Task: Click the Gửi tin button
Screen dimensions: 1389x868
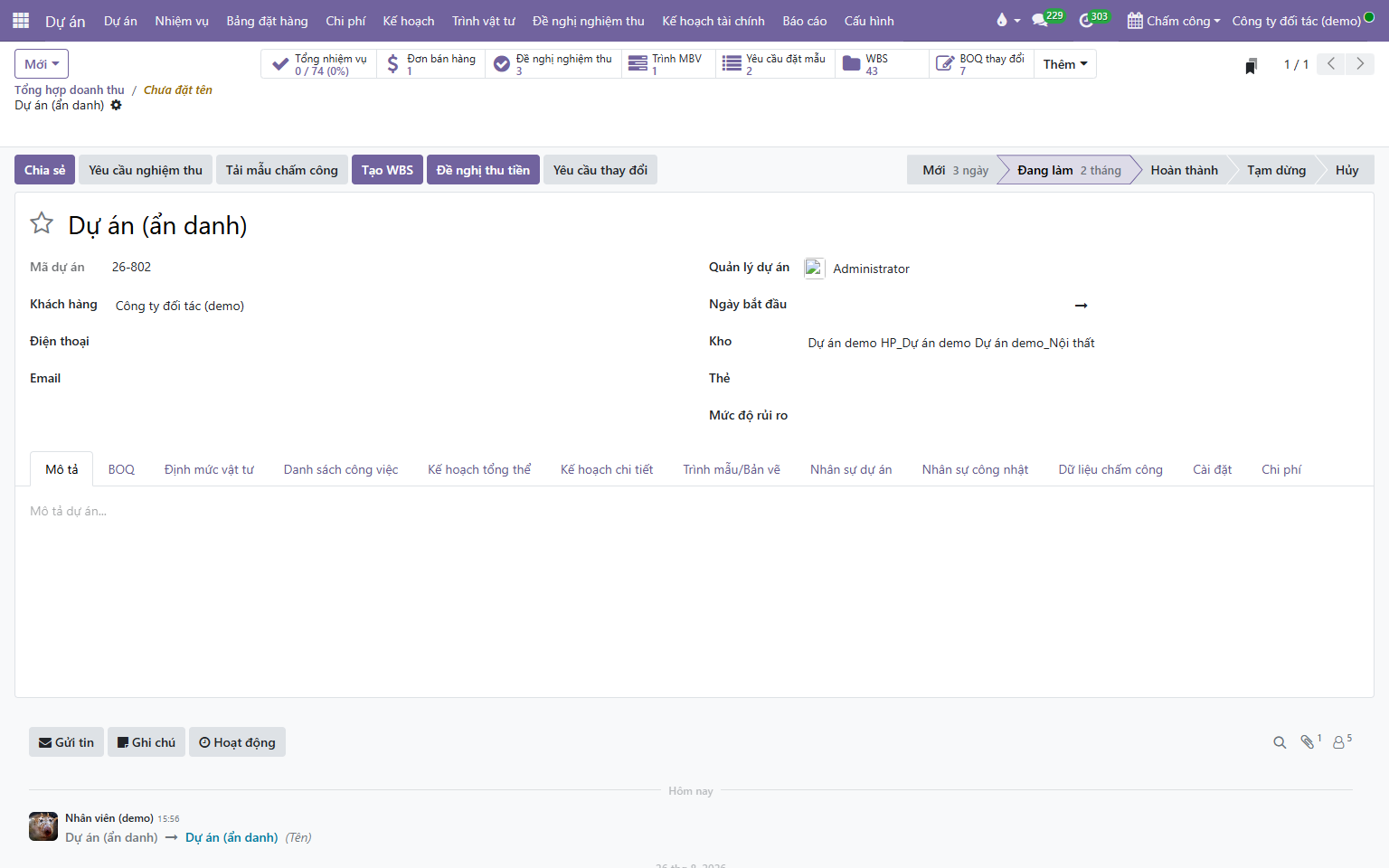Action: [67, 742]
